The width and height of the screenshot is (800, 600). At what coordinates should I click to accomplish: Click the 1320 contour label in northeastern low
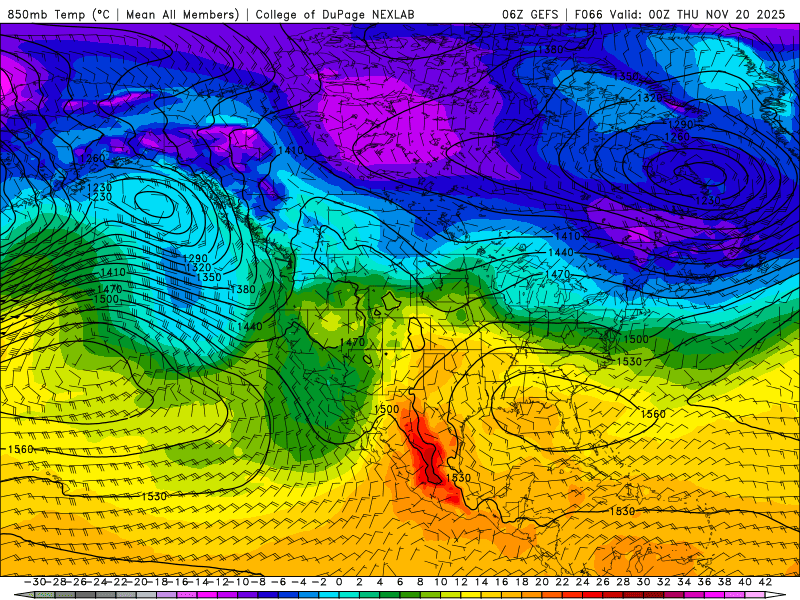point(649,97)
